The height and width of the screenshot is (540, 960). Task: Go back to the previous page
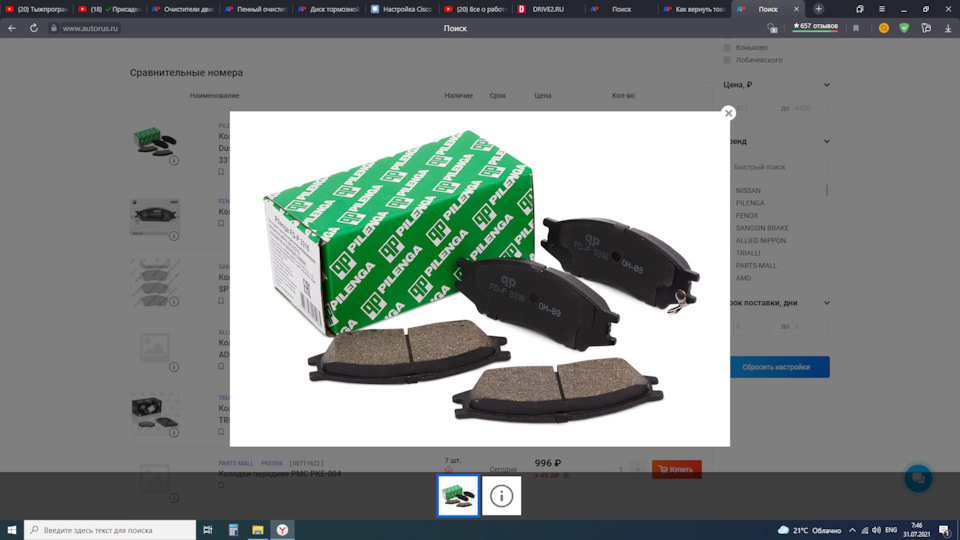[x=12, y=28]
